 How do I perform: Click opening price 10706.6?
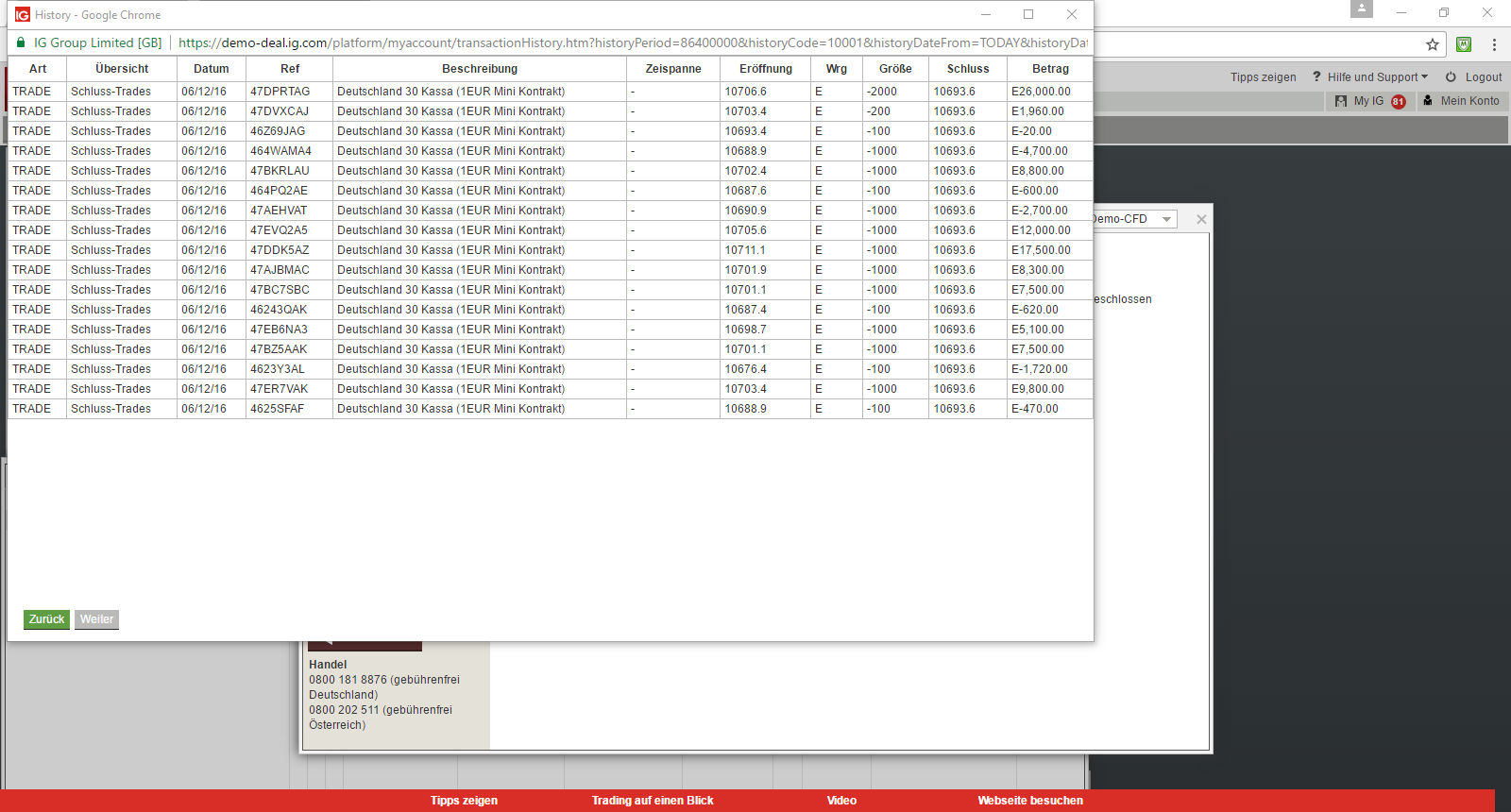click(746, 92)
